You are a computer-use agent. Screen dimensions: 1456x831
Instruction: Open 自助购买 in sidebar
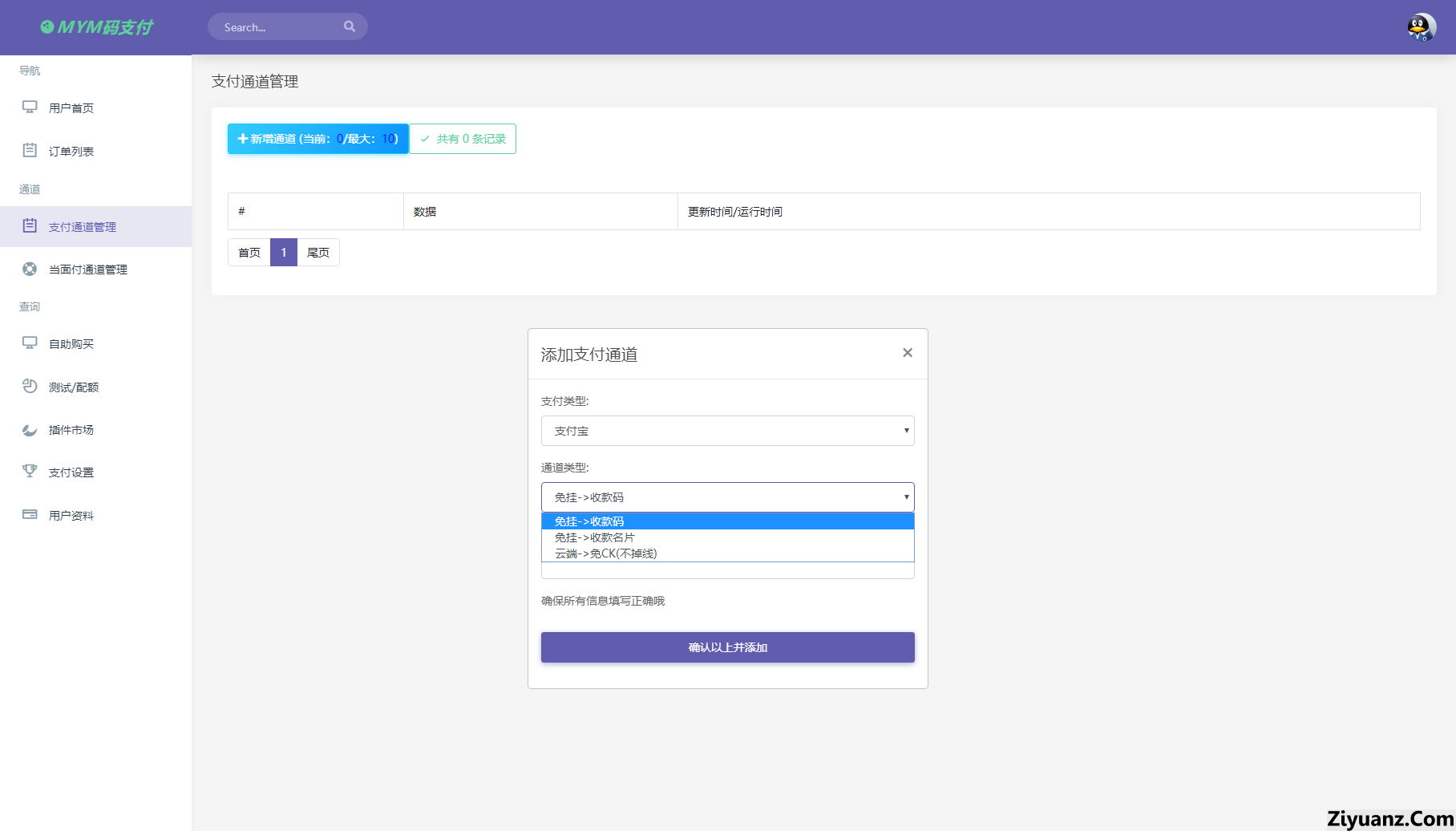pyautogui.click(x=95, y=343)
